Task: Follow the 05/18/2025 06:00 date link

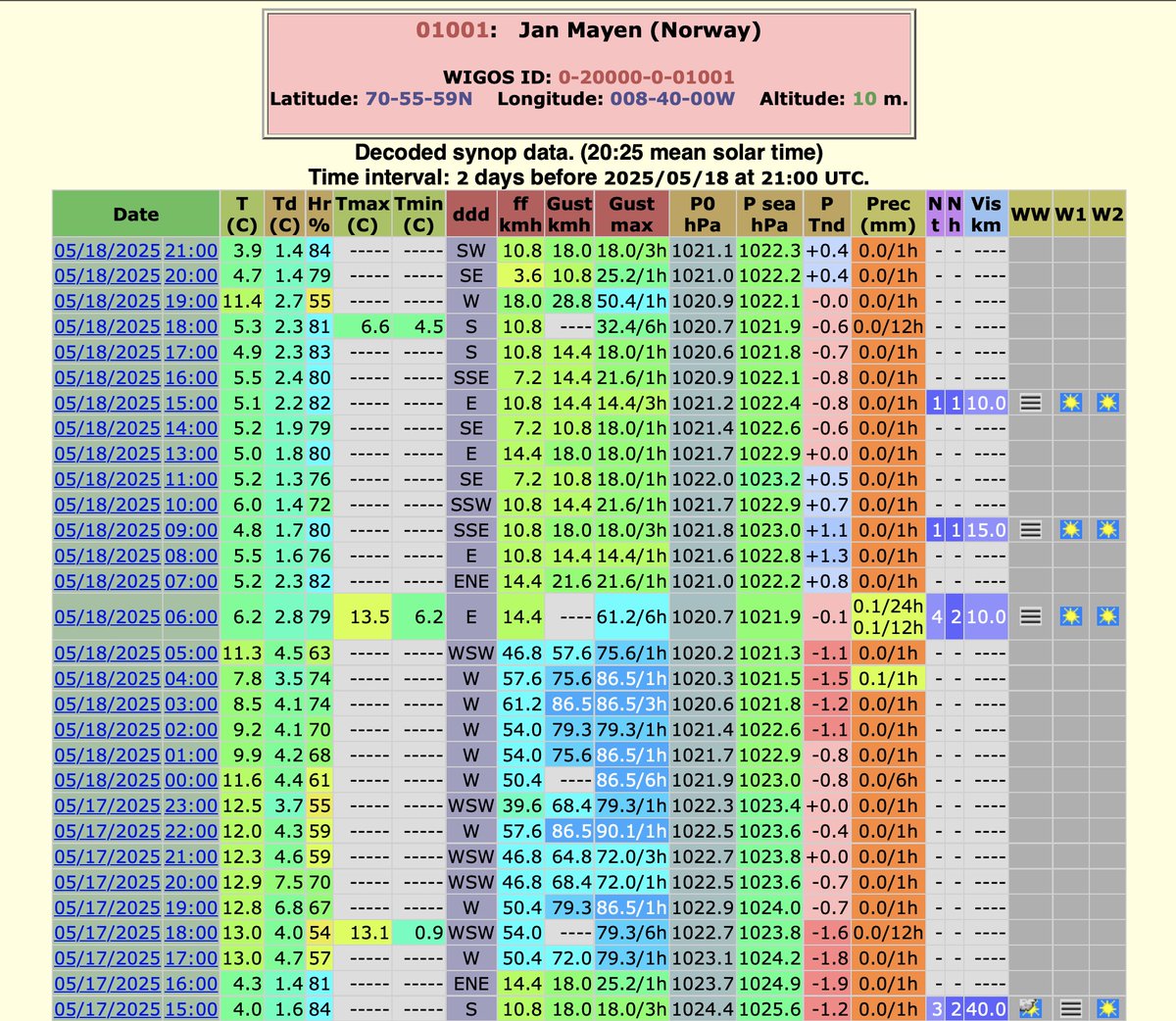Action: 136,617
